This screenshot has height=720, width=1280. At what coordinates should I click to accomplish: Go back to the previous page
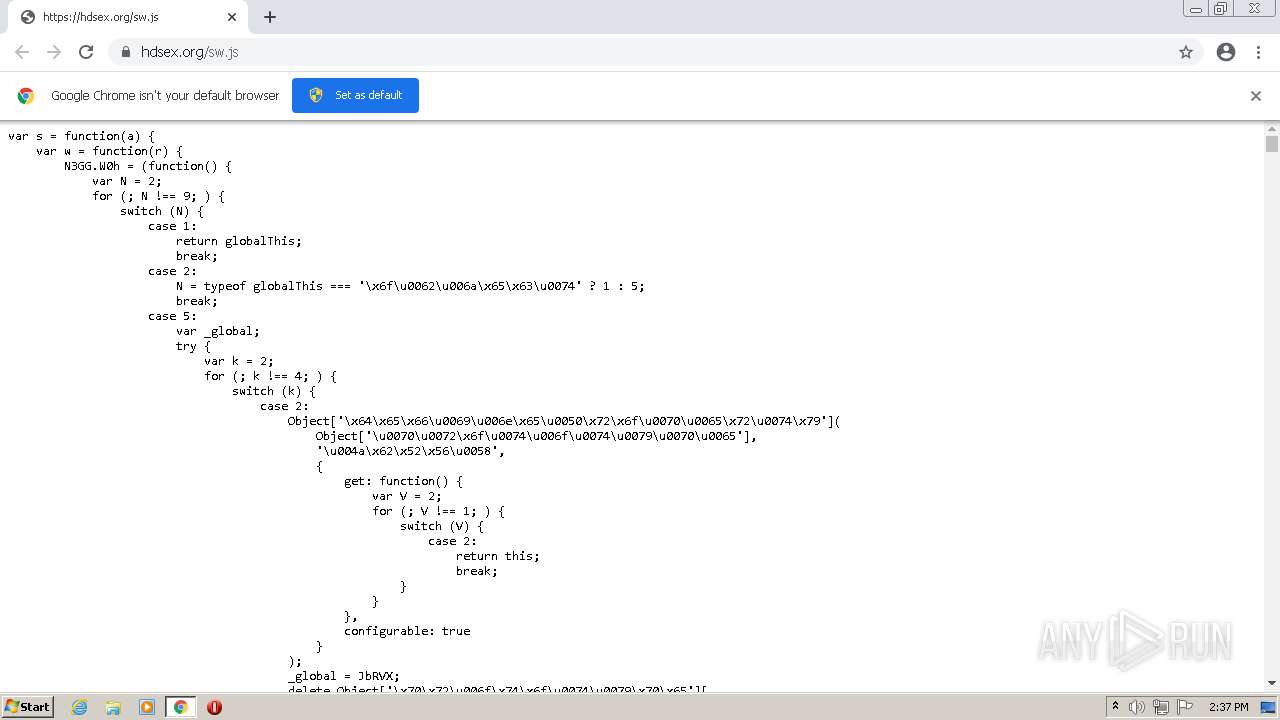tap(22, 52)
